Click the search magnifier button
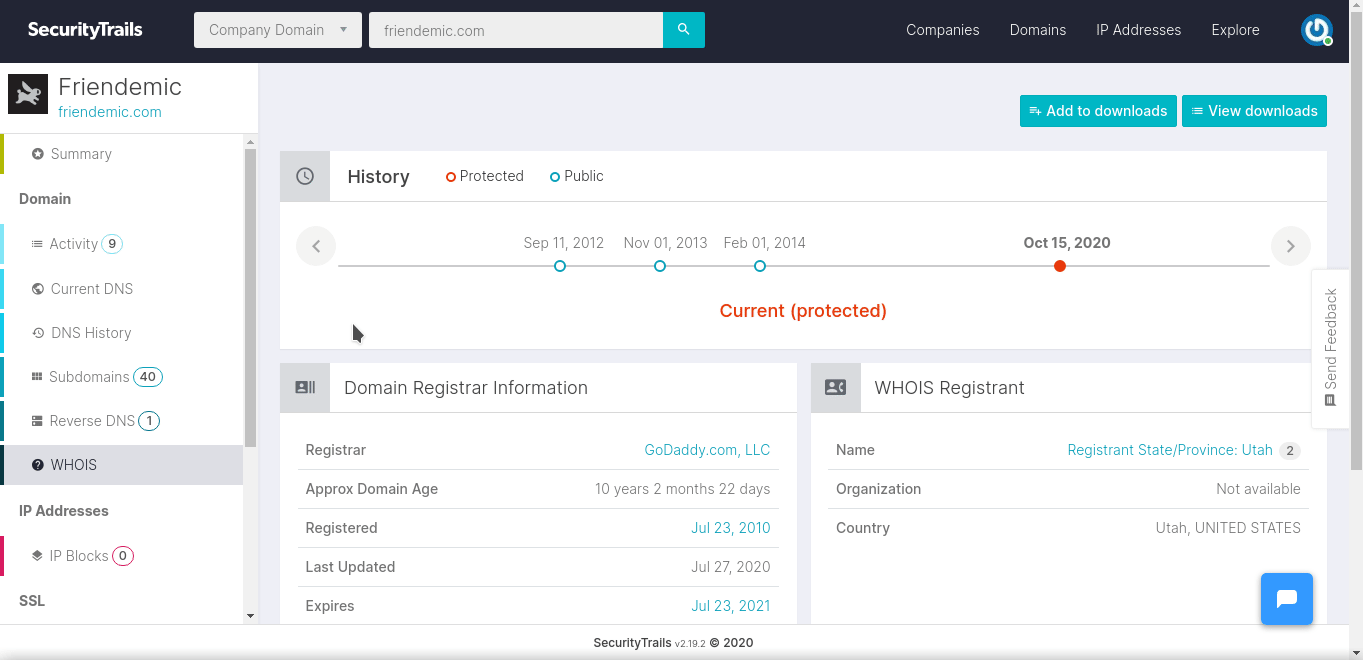The width and height of the screenshot is (1363, 660). click(684, 30)
